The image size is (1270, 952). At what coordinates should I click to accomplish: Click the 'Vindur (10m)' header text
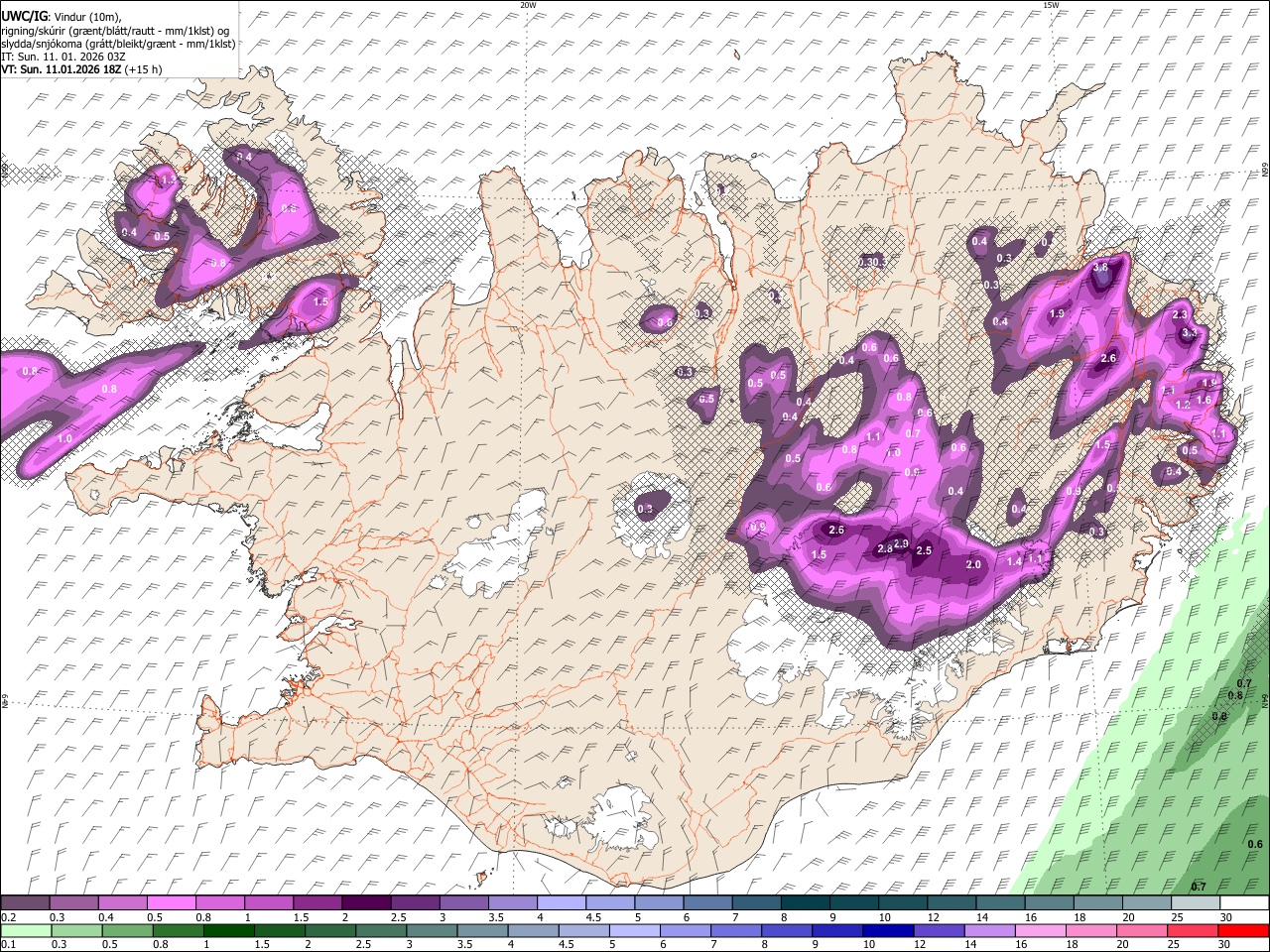pos(86,16)
